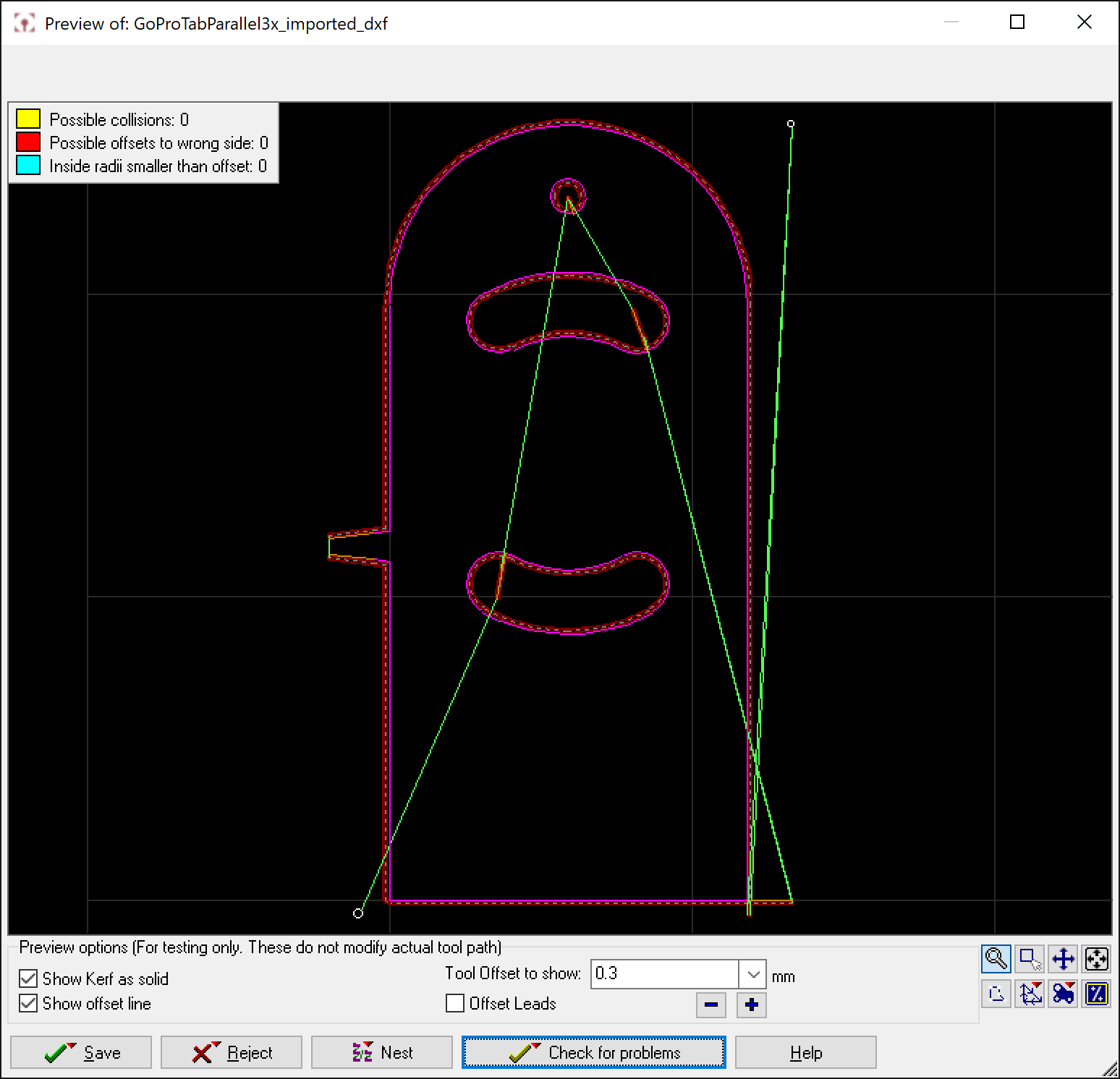Click the zoom extents fit-to-view icon
Image resolution: width=1120 pixels, height=1079 pixels.
tap(1097, 959)
